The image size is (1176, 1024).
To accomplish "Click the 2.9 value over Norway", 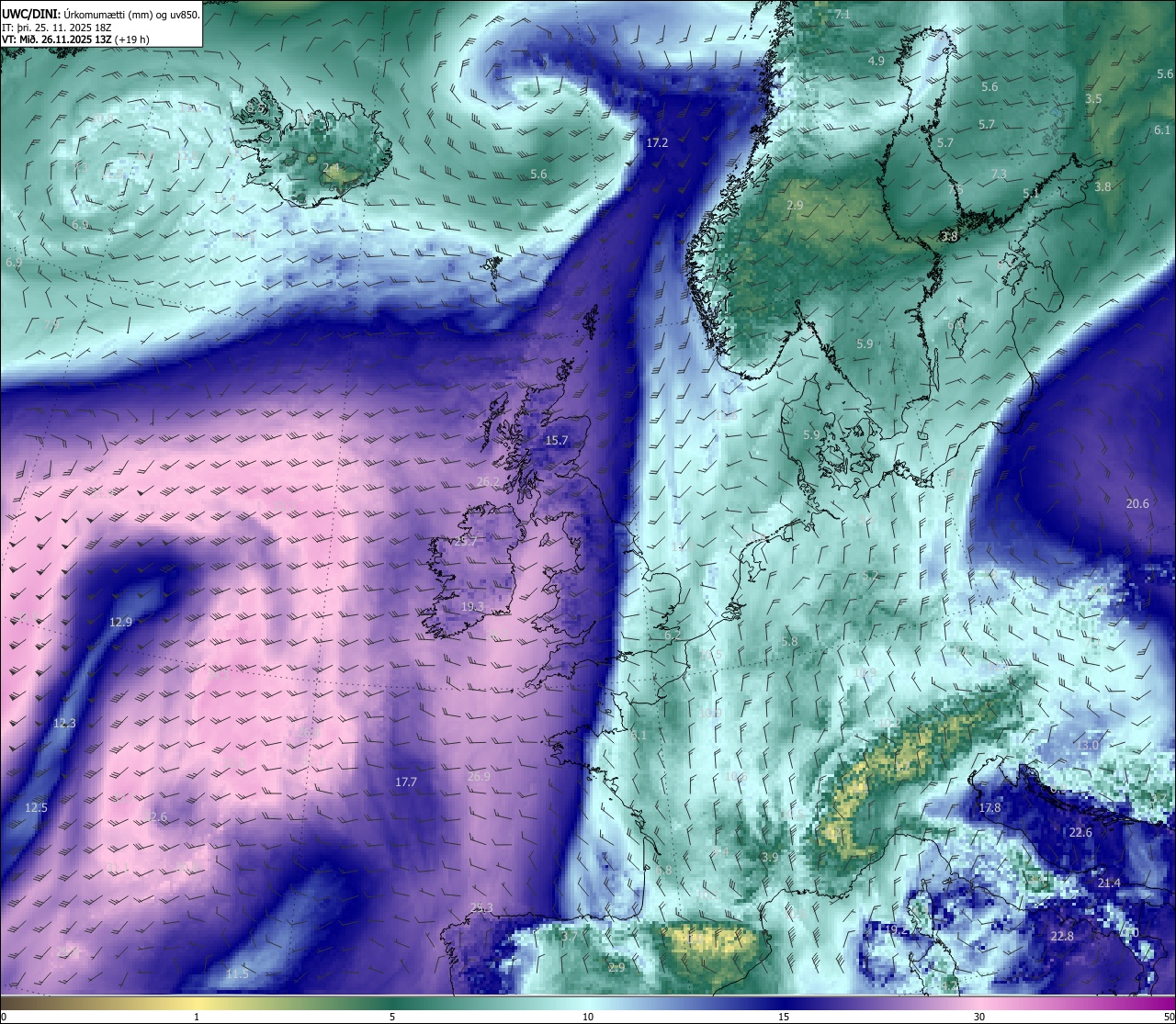I will [795, 205].
